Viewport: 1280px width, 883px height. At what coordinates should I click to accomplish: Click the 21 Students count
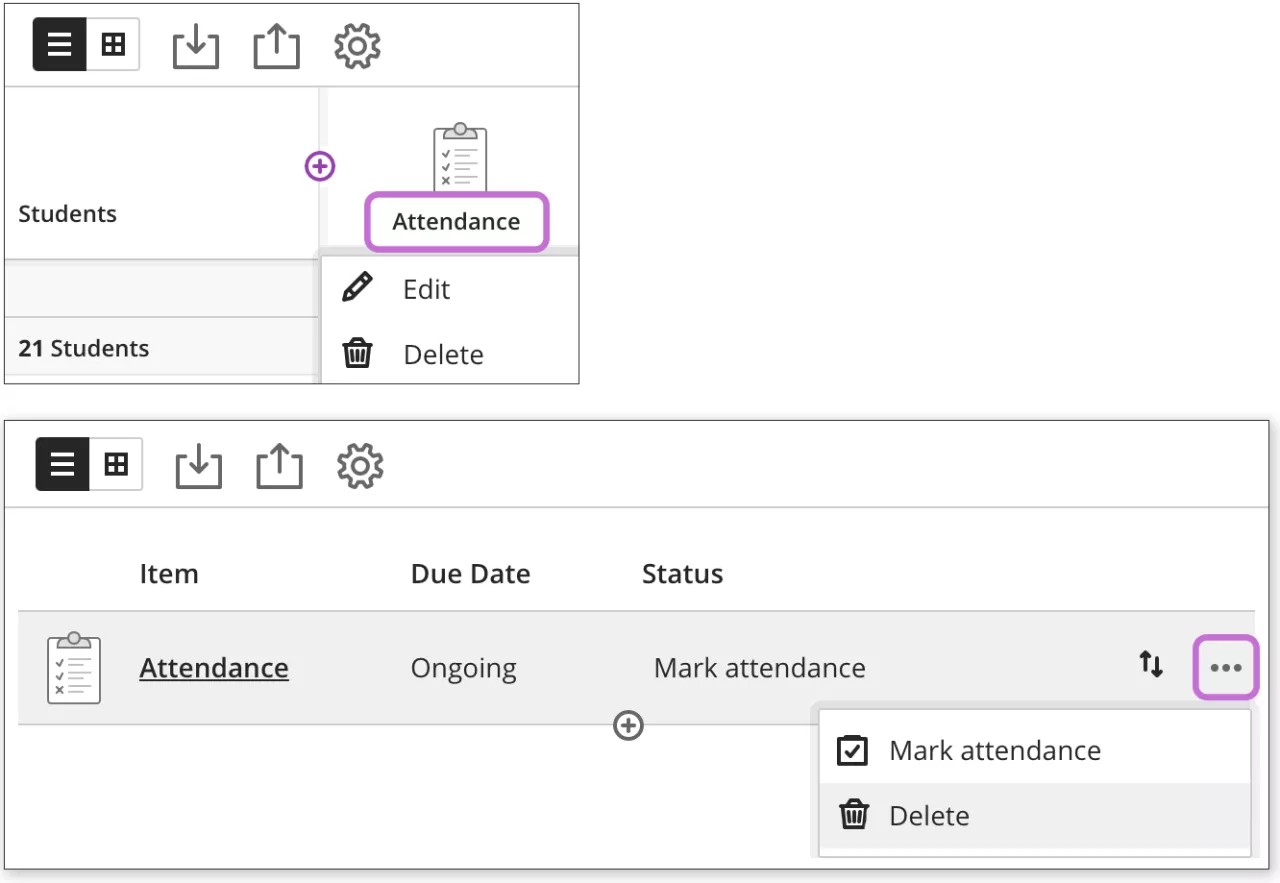[83, 348]
